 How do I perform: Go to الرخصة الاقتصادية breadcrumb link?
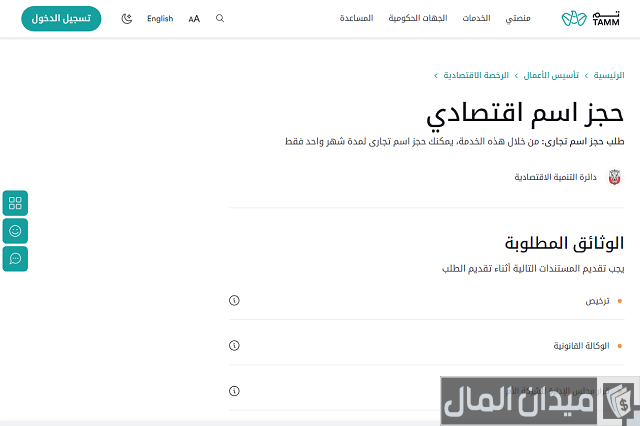pyautogui.click(x=476, y=75)
